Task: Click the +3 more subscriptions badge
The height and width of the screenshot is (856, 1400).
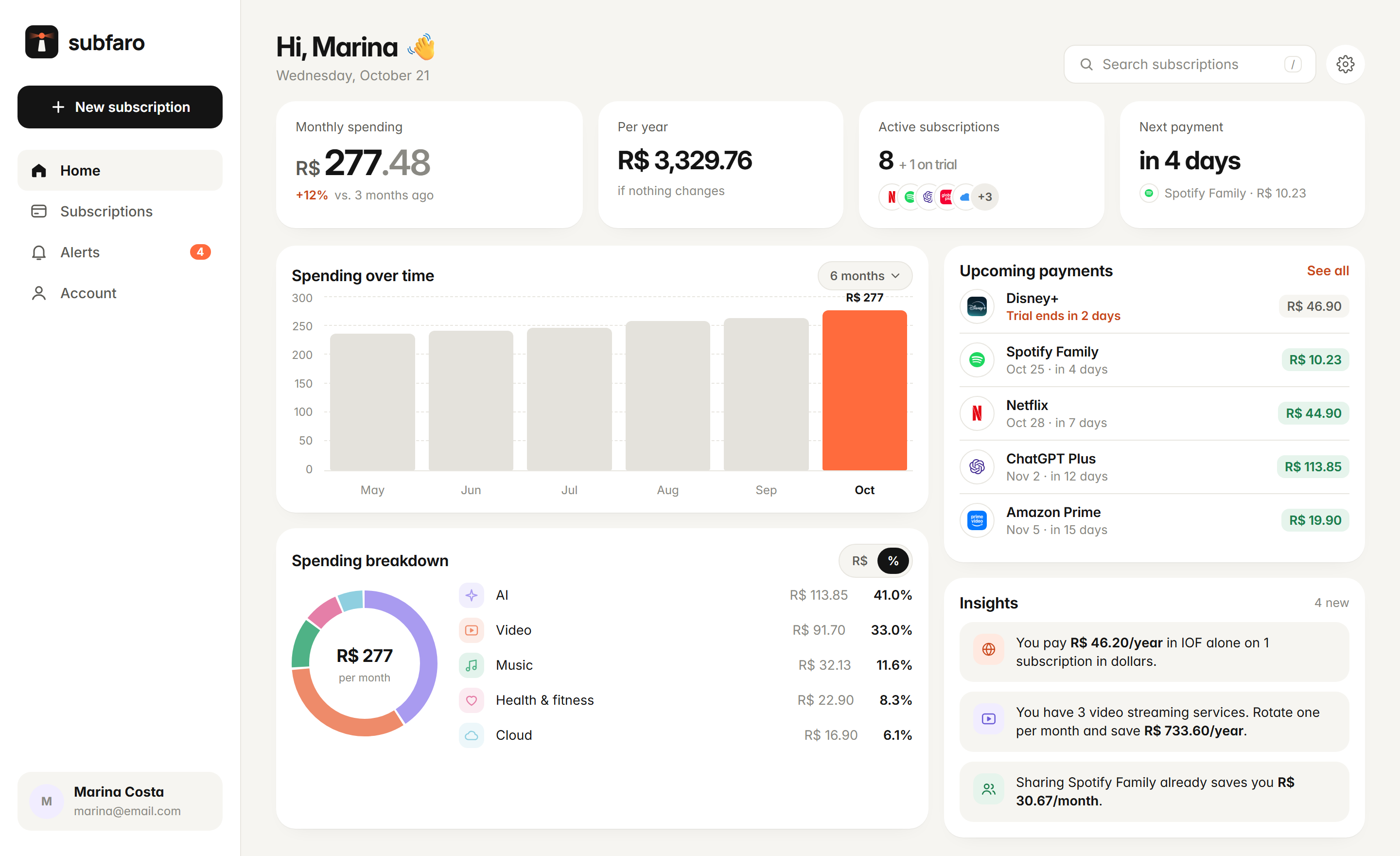Action: tap(985, 196)
